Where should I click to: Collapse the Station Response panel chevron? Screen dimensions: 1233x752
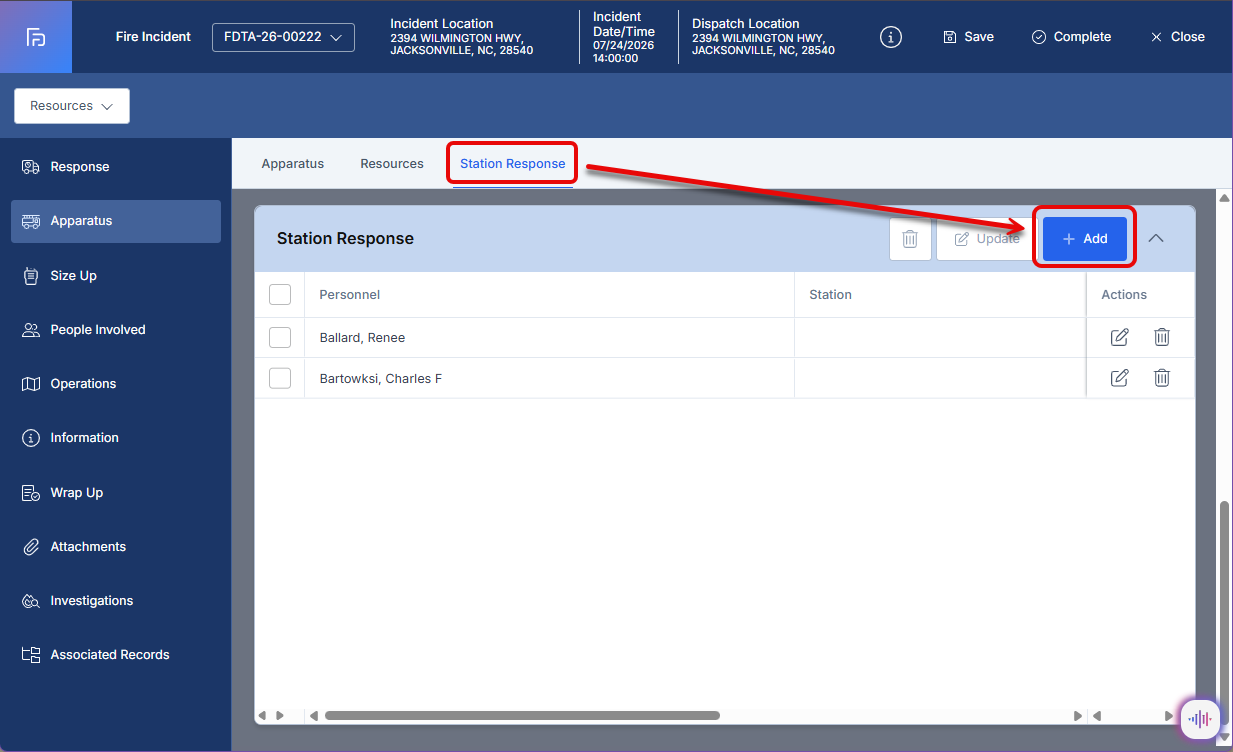pos(1156,239)
